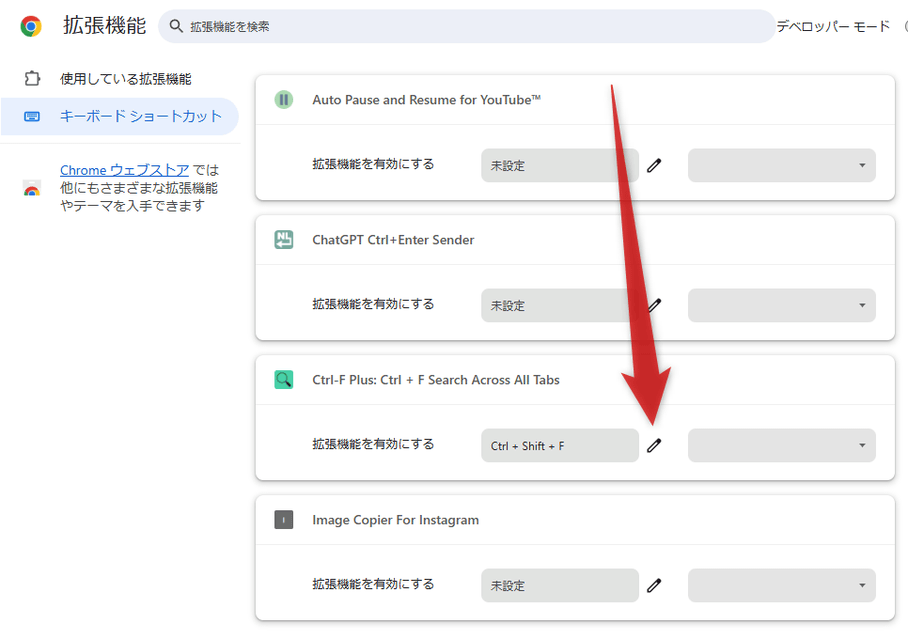This screenshot has width=908, height=639.
Task: Click the デベロッパー モード label
Action: point(833,27)
